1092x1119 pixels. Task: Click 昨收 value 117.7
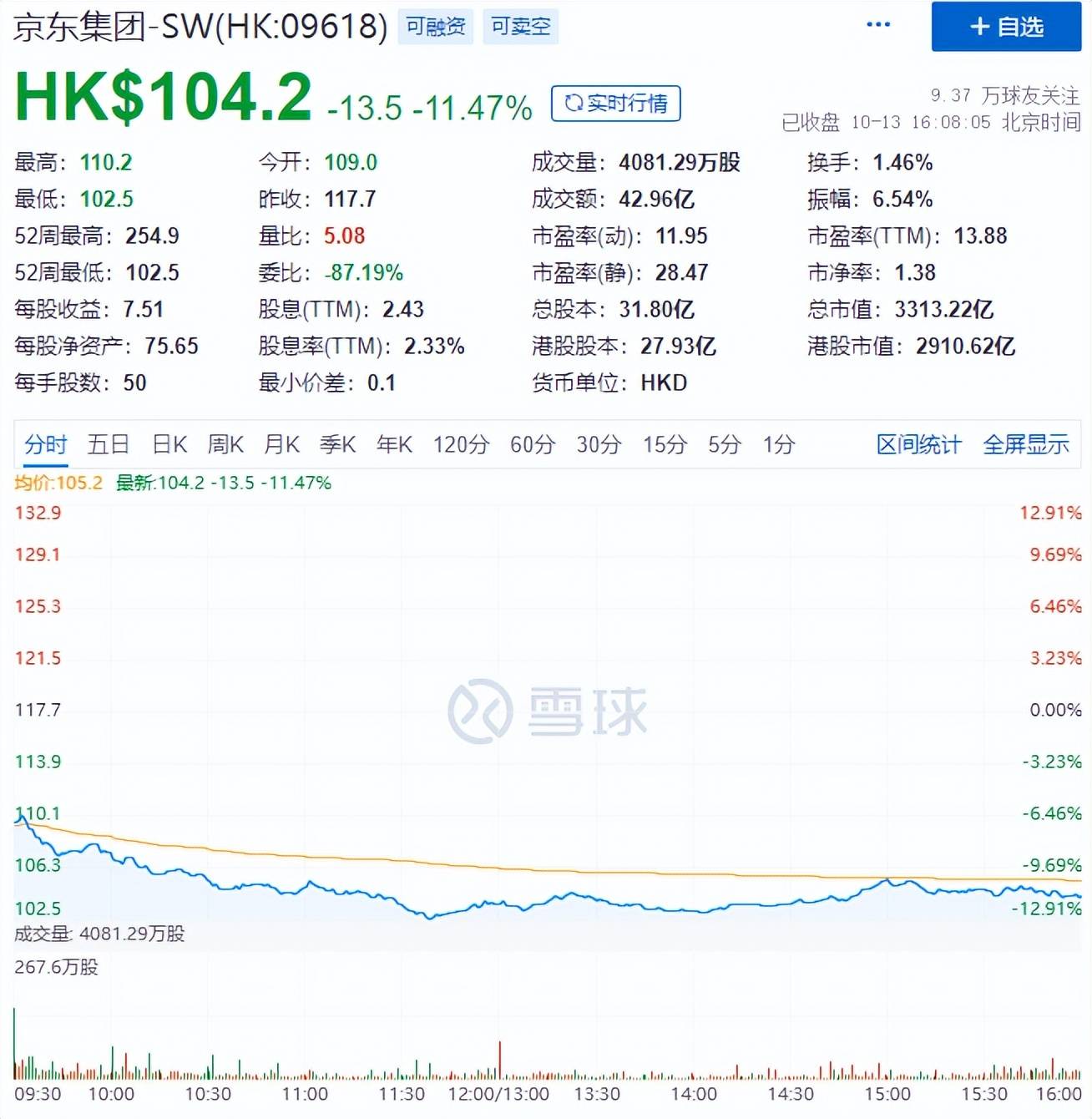click(350, 199)
